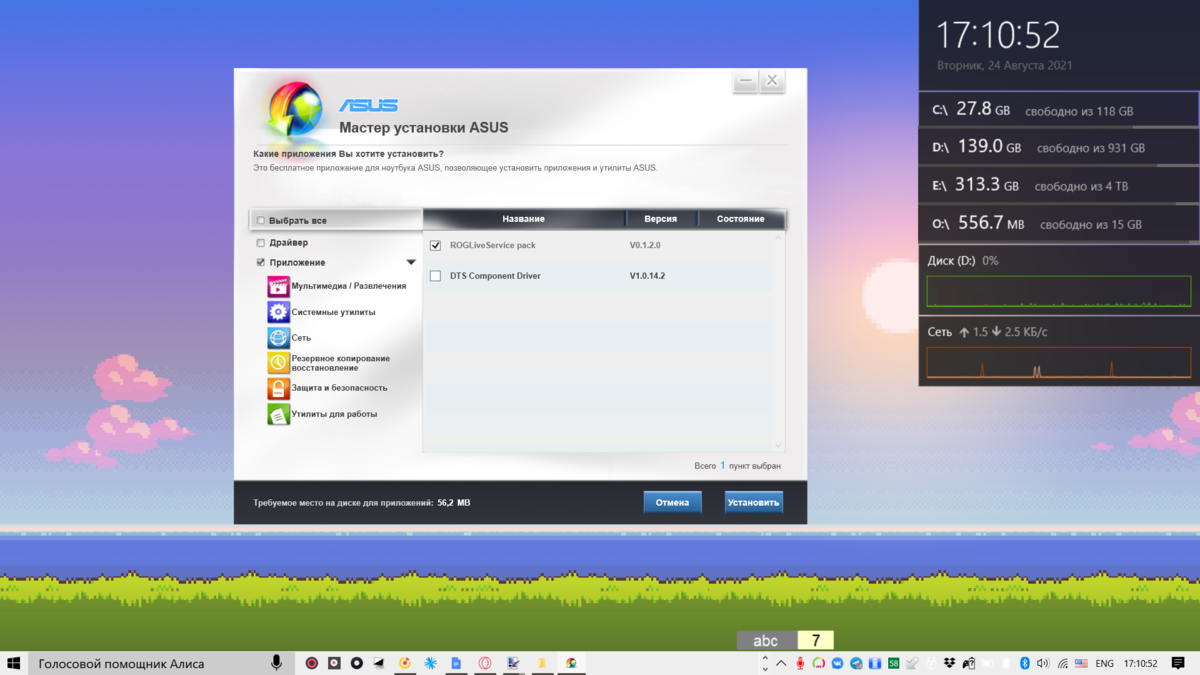The image size is (1200, 675).
Task: Close the ASUS installer window
Action: pyautogui.click(x=772, y=82)
